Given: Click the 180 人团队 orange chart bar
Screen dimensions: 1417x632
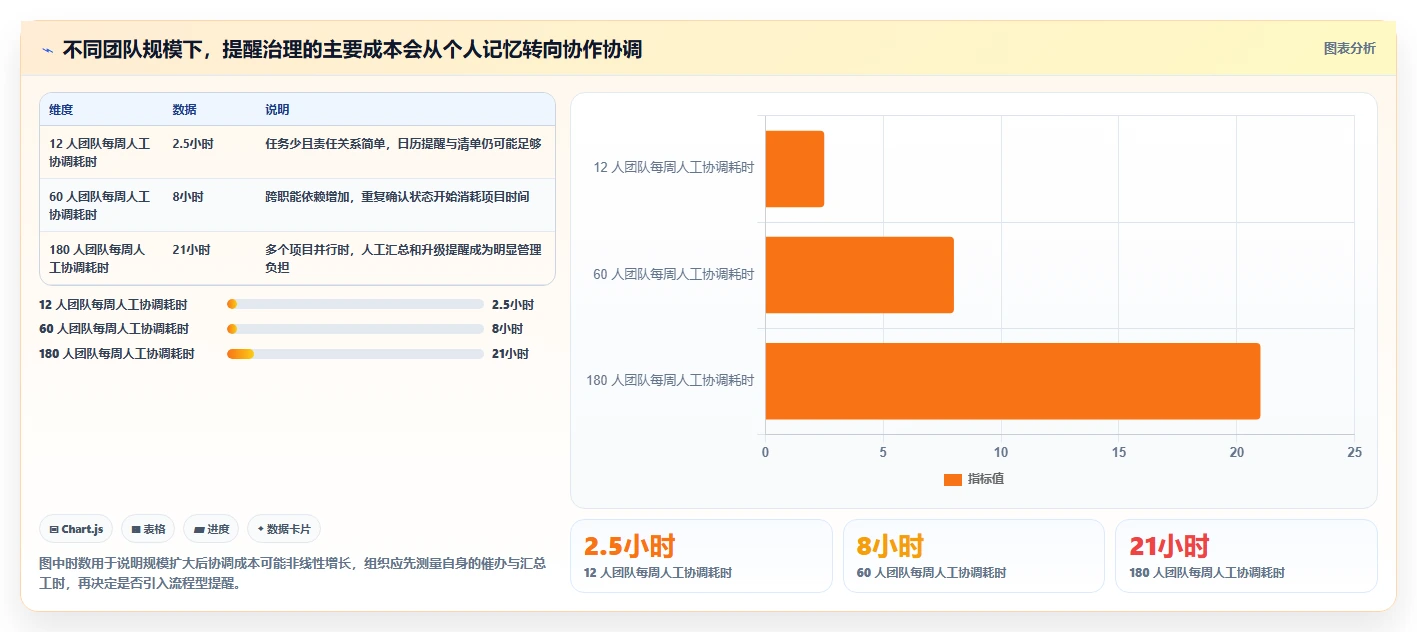Looking at the screenshot, I should (1013, 381).
